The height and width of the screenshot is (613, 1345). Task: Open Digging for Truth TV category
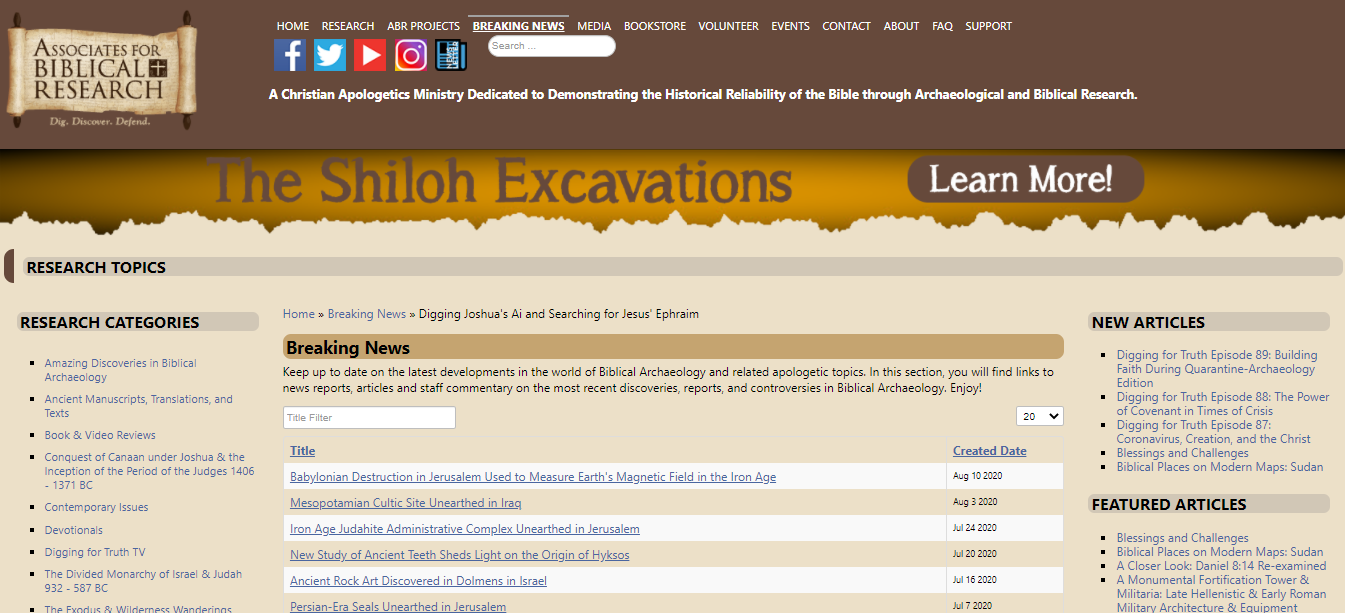(x=95, y=553)
